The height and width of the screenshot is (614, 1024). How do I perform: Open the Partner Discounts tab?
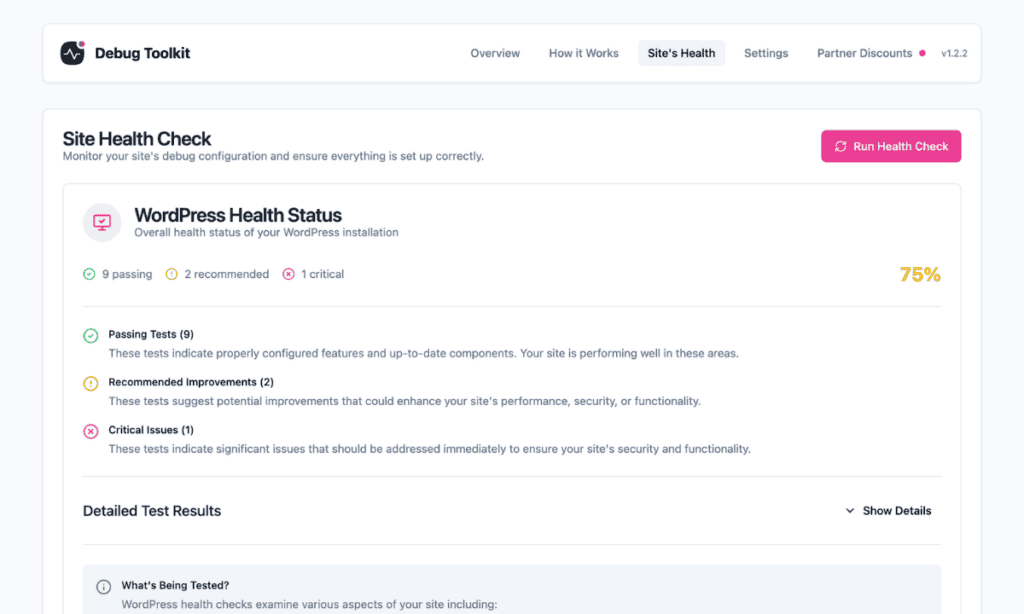(x=865, y=54)
